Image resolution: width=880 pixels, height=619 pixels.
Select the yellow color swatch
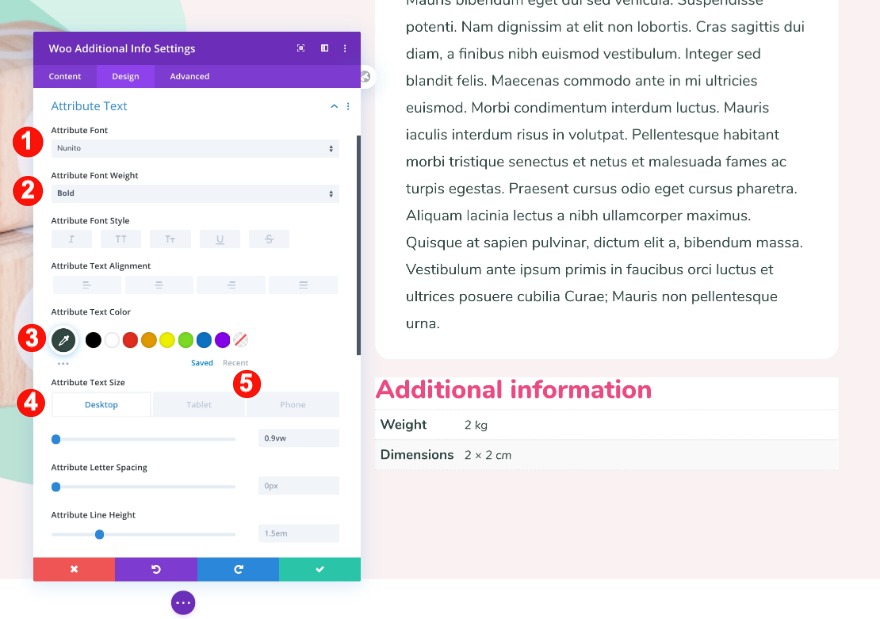tap(167, 340)
